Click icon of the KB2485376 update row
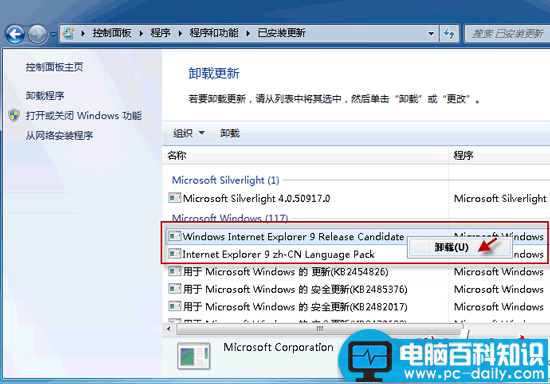This screenshot has height=384, width=550. 175,289
